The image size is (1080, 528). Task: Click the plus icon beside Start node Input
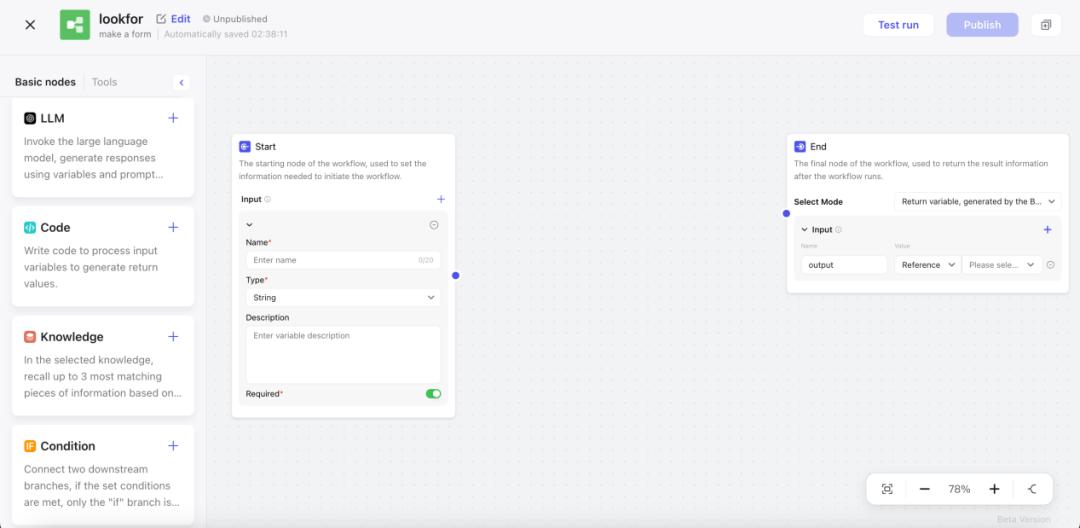[441, 199]
